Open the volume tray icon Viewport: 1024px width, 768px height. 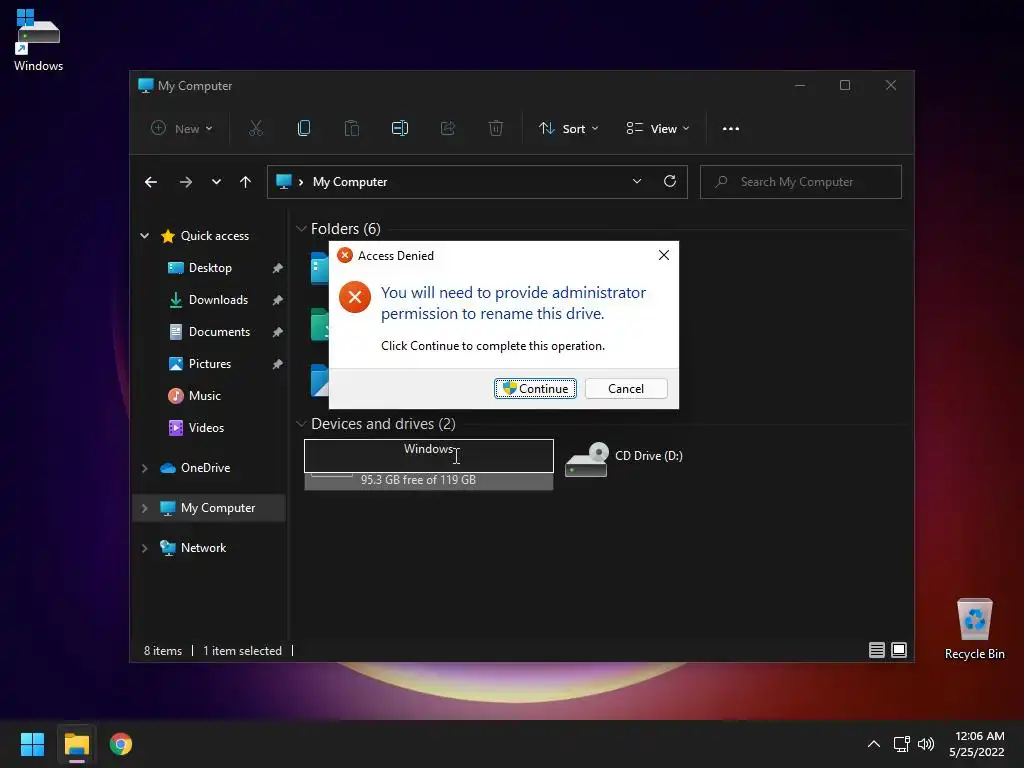click(926, 744)
